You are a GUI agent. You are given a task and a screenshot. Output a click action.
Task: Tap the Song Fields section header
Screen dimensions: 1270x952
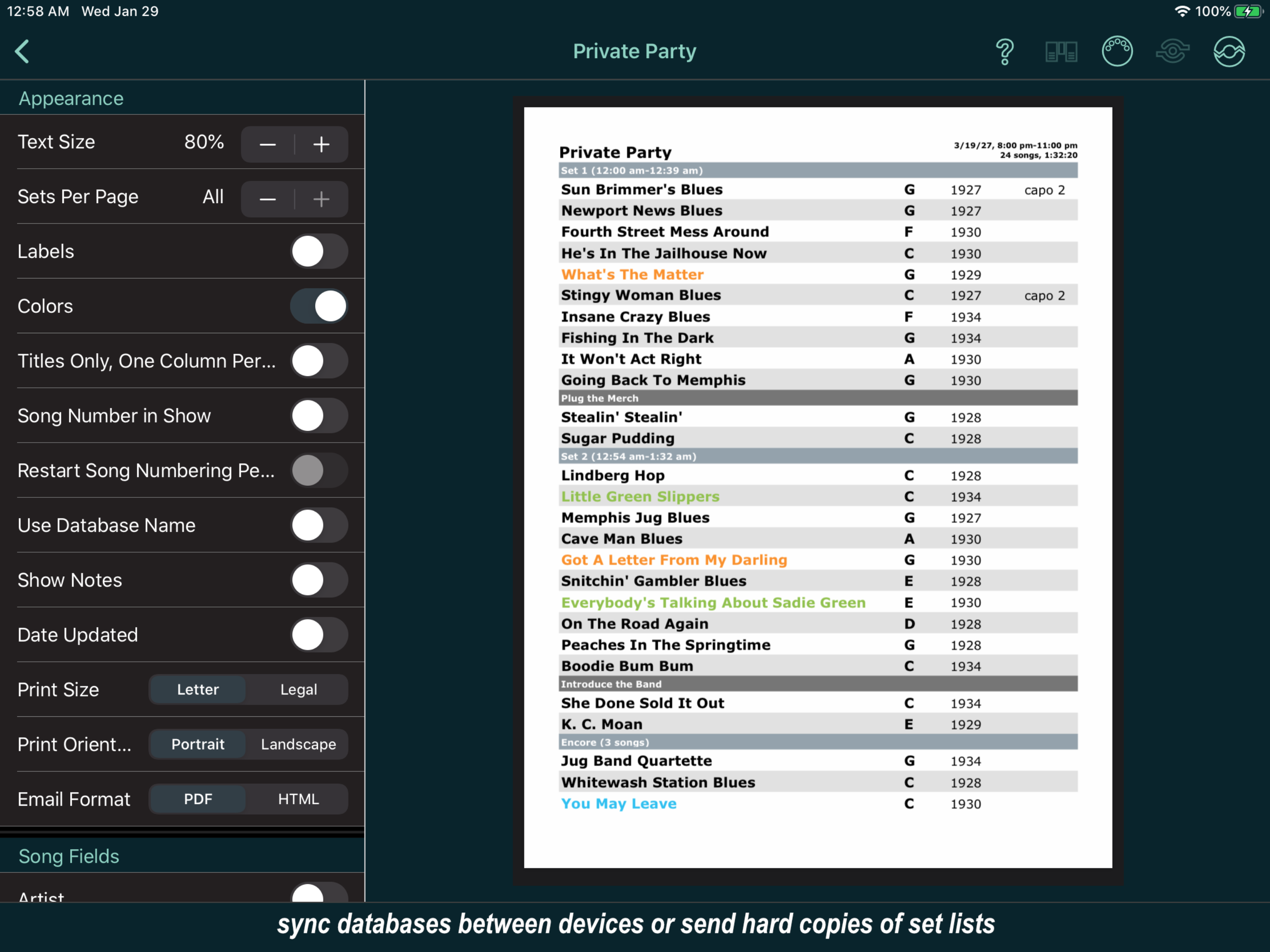coord(69,856)
